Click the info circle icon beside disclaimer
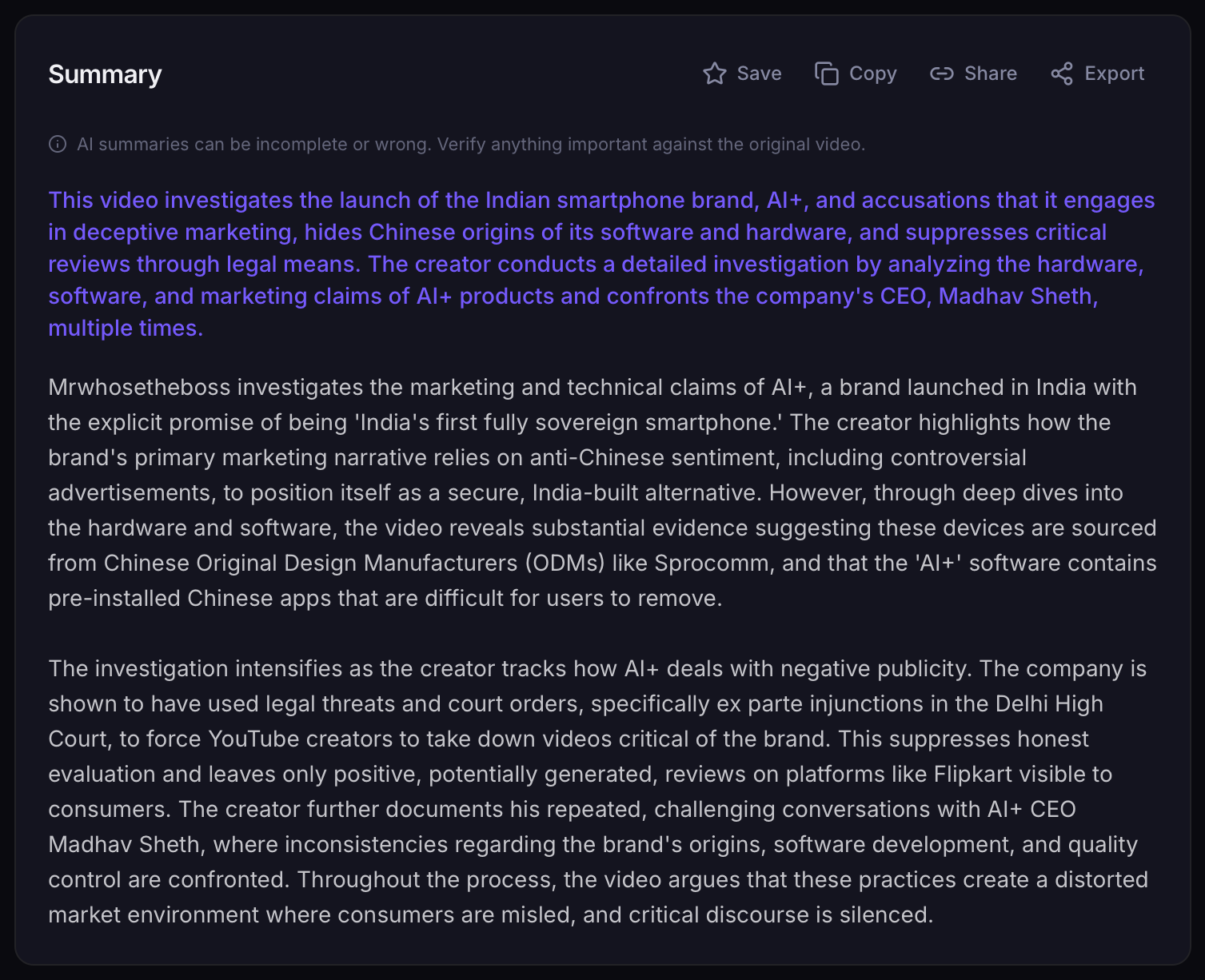Image resolution: width=1205 pixels, height=980 pixels. 58,144
